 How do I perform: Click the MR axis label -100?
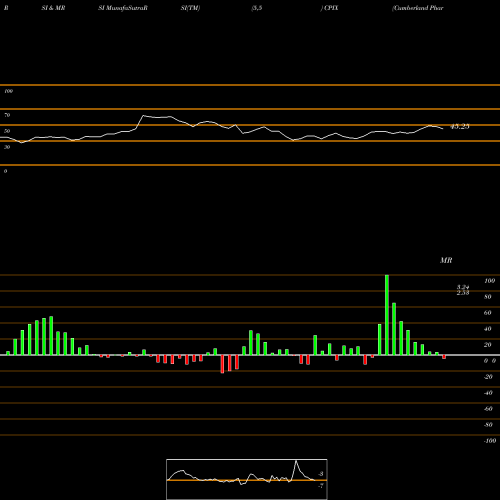click(490, 441)
